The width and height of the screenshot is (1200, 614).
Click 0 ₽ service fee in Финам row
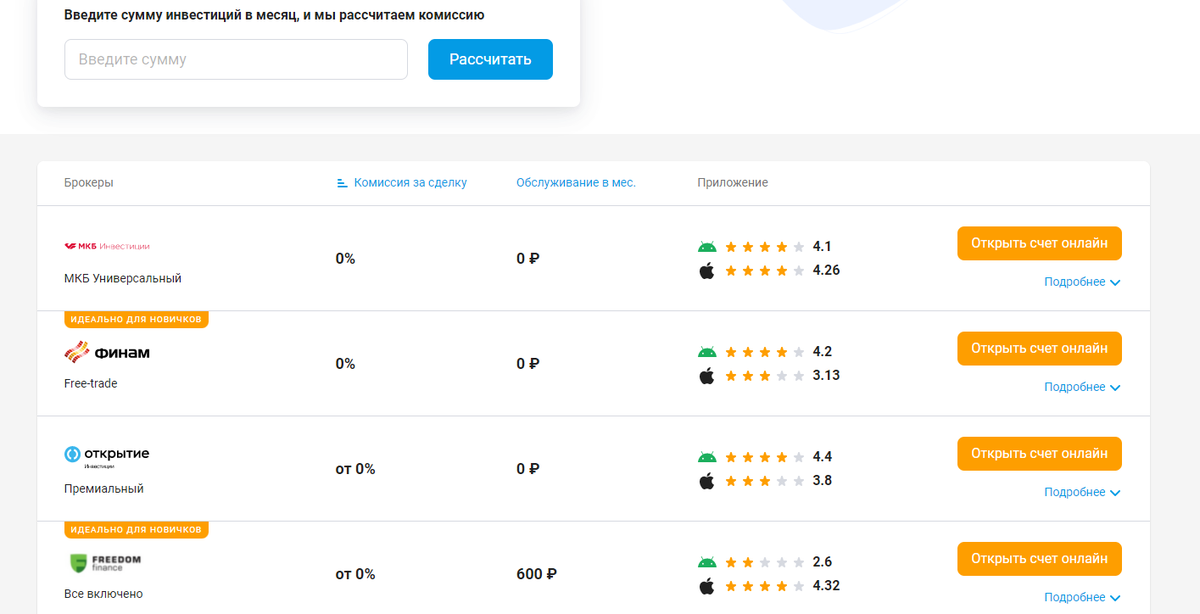[x=528, y=364]
